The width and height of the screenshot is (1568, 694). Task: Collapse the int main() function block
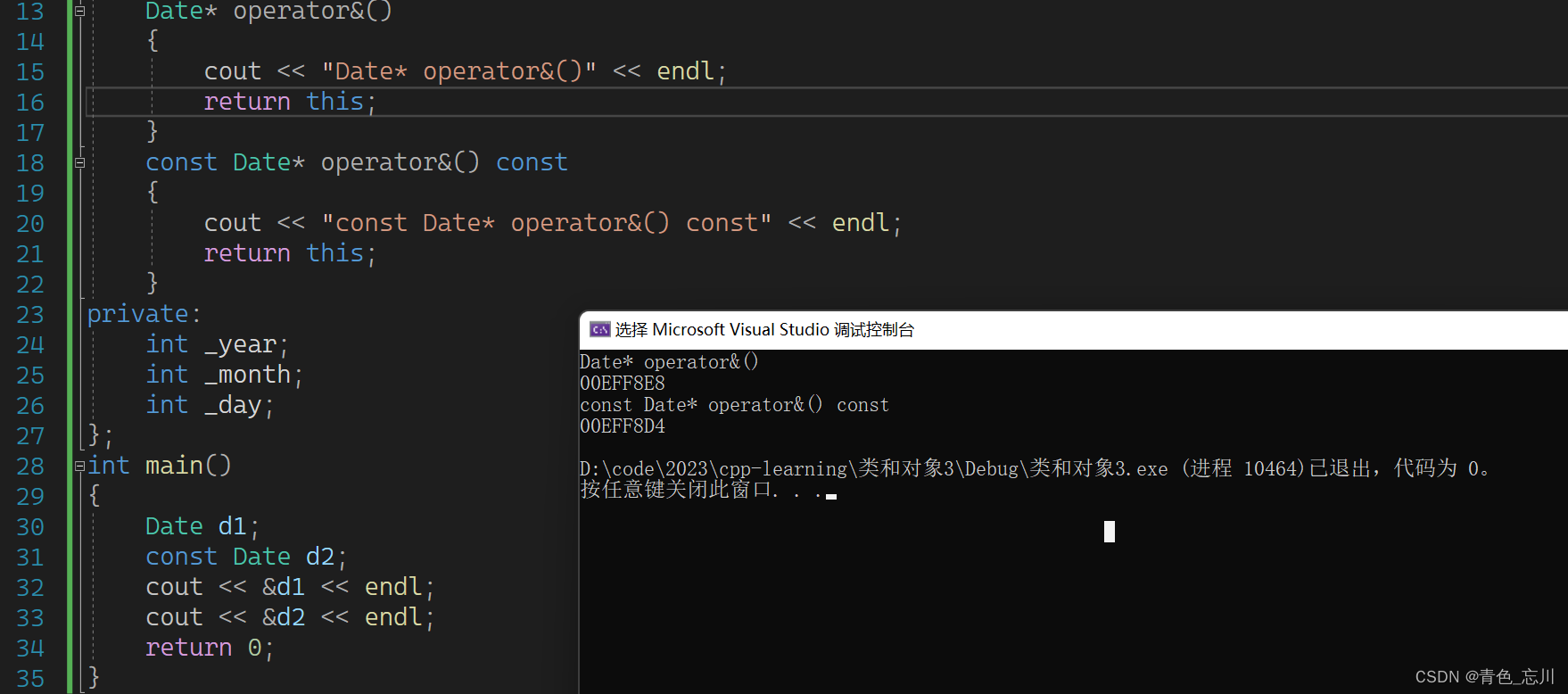tap(79, 466)
